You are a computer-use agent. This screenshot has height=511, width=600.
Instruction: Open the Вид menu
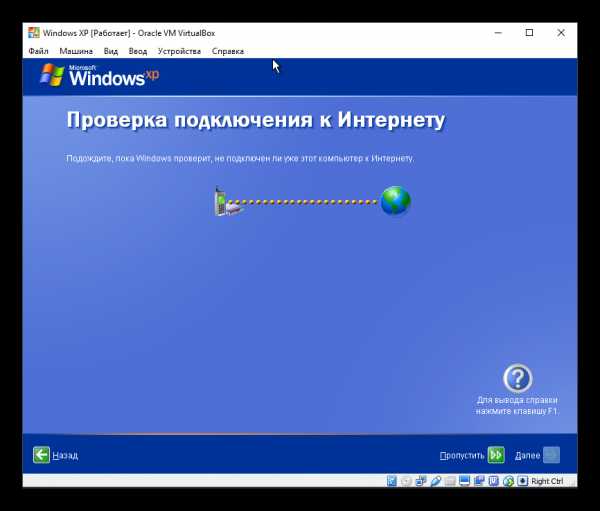(x=111, y=51)
